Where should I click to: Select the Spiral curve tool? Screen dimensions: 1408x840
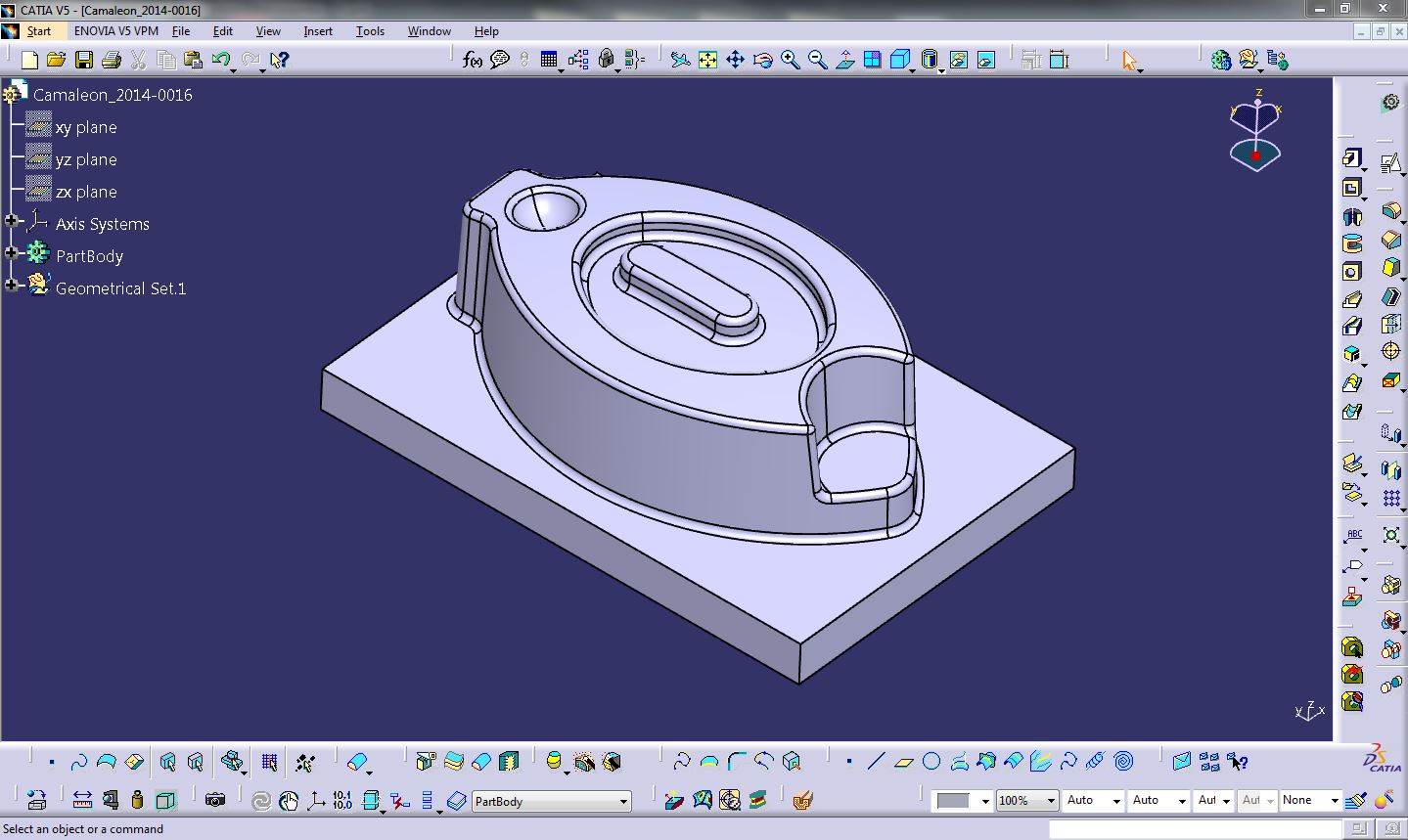(x=1123, y=761)
